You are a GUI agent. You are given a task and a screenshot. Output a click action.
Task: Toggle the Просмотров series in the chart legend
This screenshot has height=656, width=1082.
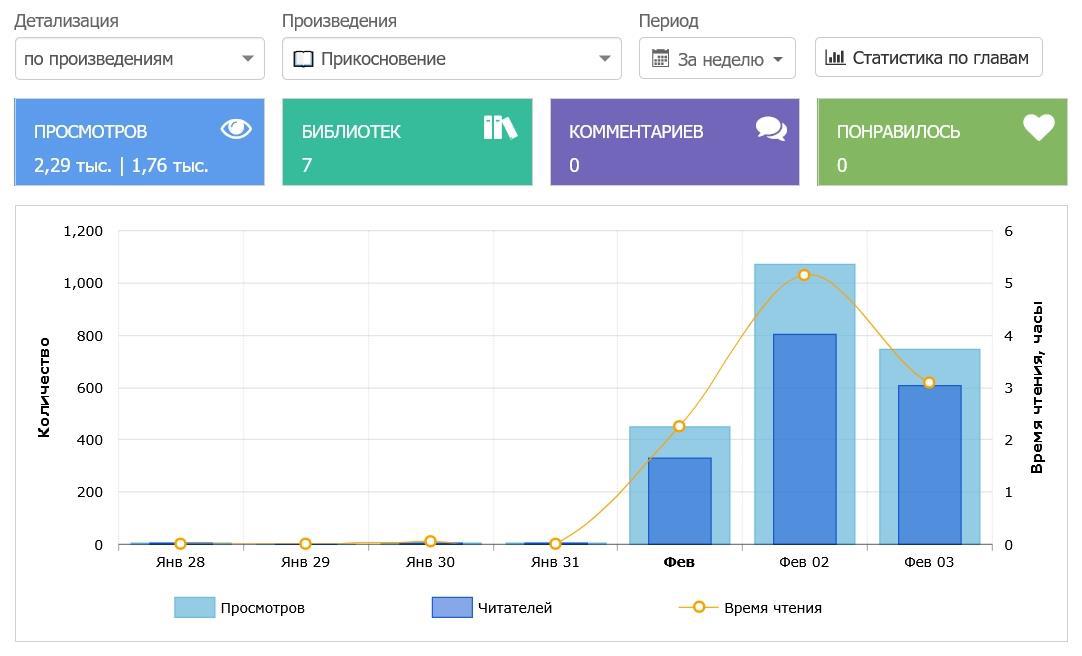pyautogui.click(x=239, y=608)
